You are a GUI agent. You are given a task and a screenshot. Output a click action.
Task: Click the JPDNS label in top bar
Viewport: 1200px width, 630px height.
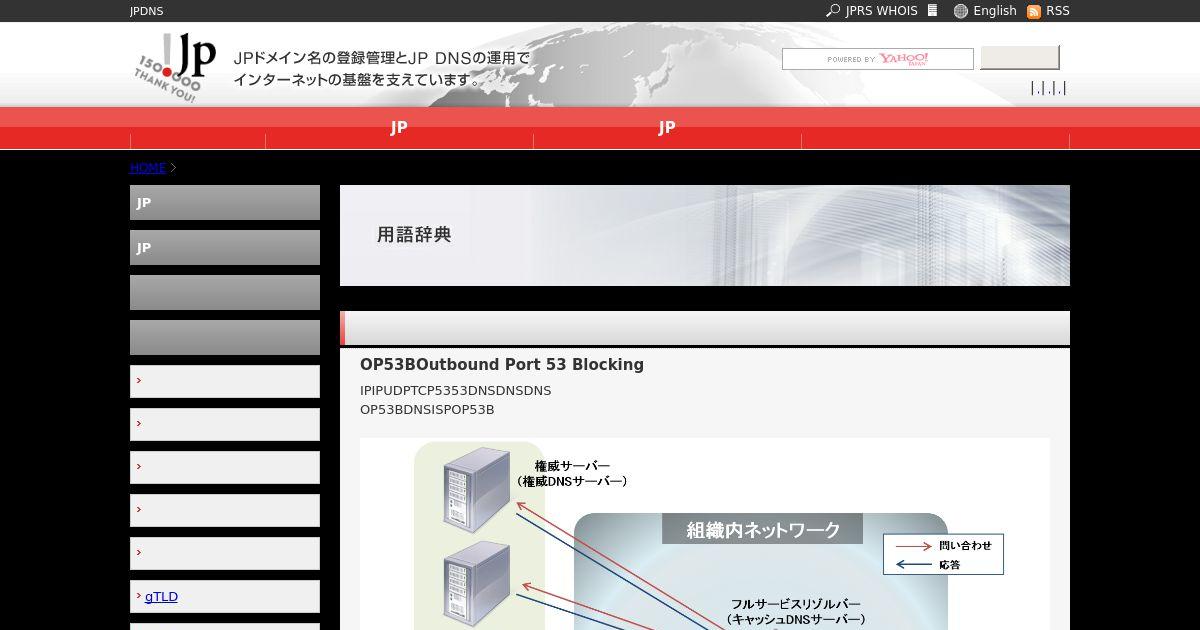point(147,11)
